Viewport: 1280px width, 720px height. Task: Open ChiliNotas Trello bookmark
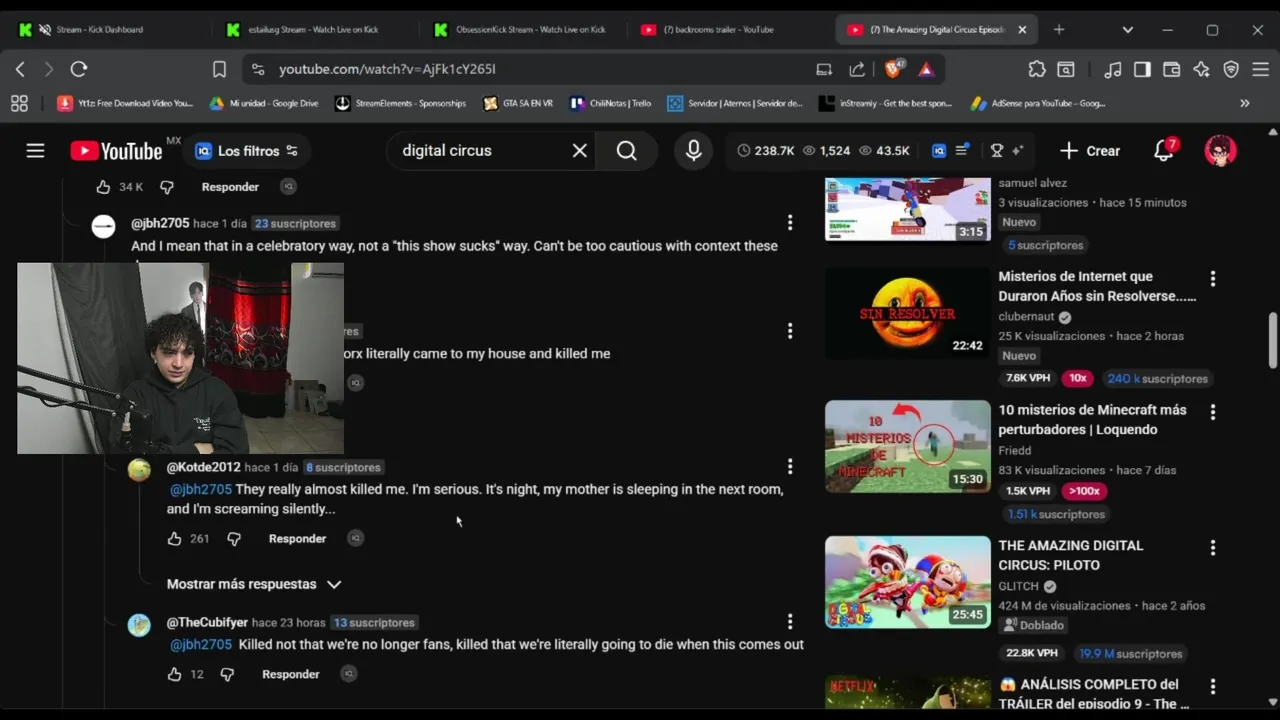point(610,103)
